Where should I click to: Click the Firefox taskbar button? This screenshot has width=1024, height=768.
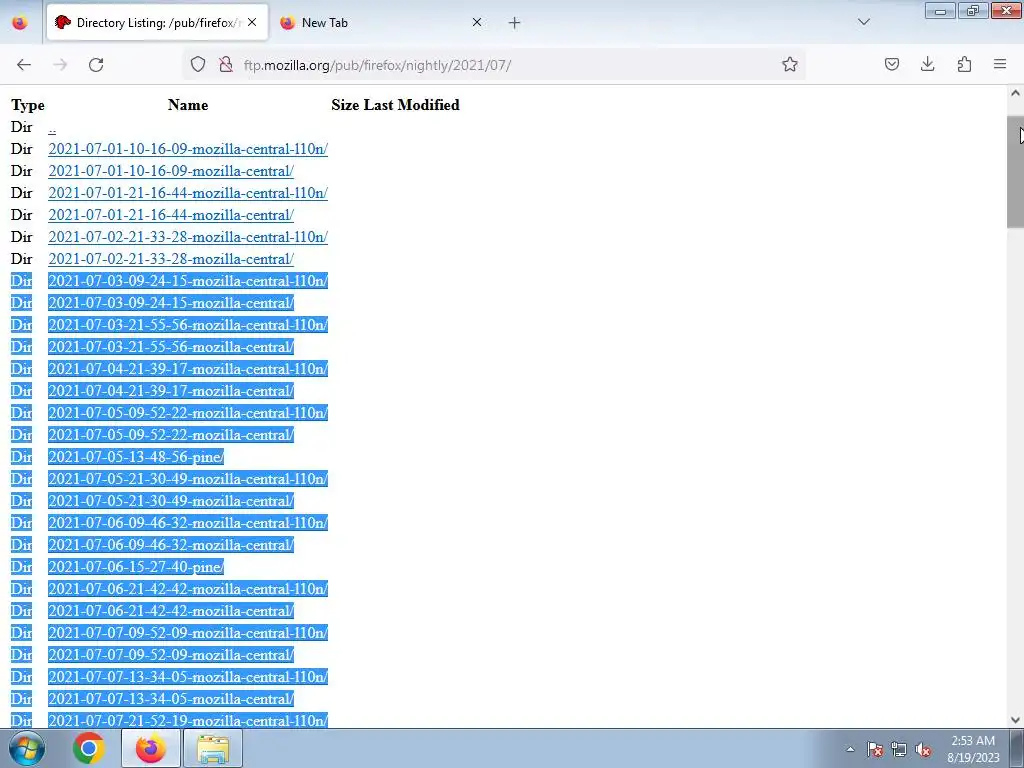(x=151, y=748)
